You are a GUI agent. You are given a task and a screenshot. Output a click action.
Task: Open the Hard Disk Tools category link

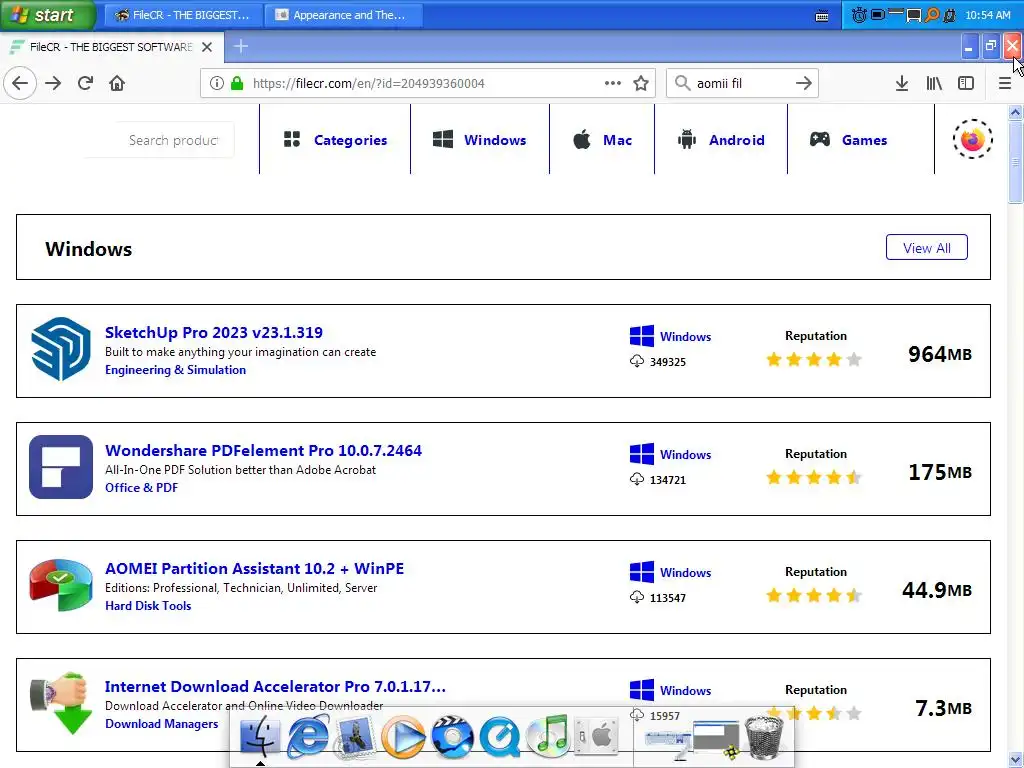pyautogui.click(x=148, y=606)
